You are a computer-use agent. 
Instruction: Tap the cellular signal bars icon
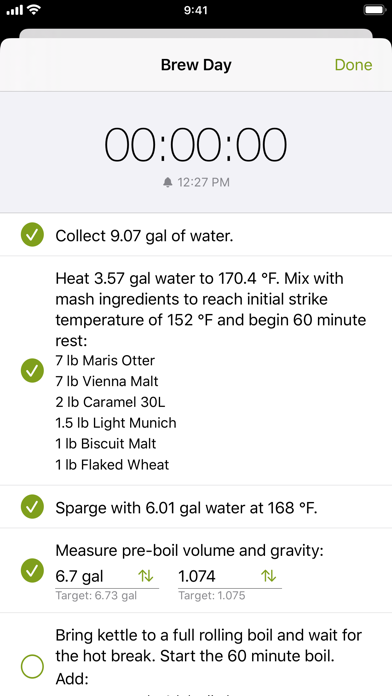coord(15,10)
